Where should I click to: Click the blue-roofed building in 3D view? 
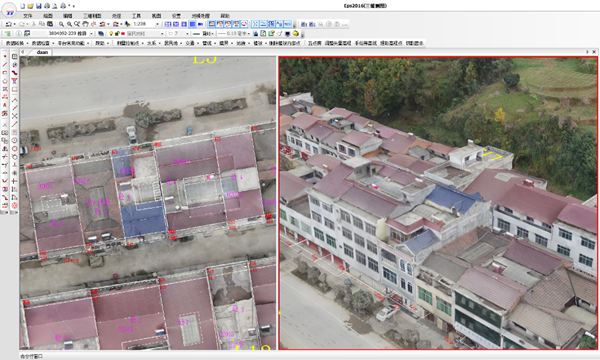click(x=452, y=198)
